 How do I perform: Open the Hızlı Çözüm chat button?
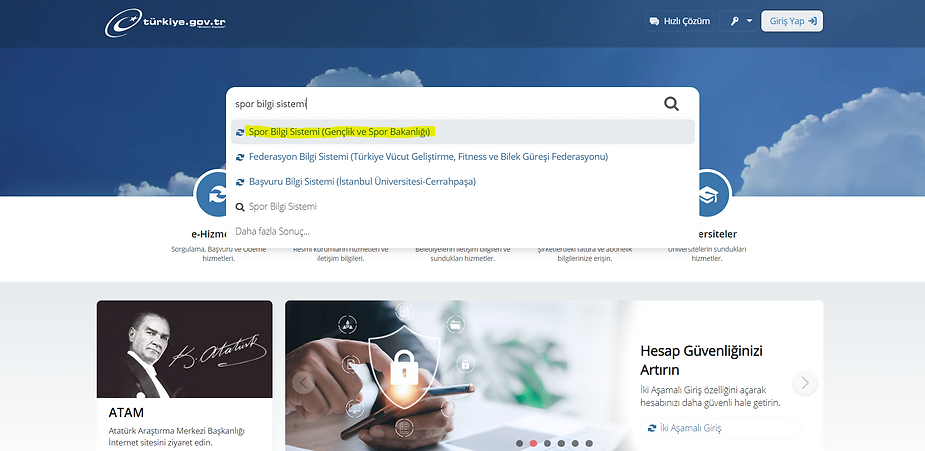679,21
